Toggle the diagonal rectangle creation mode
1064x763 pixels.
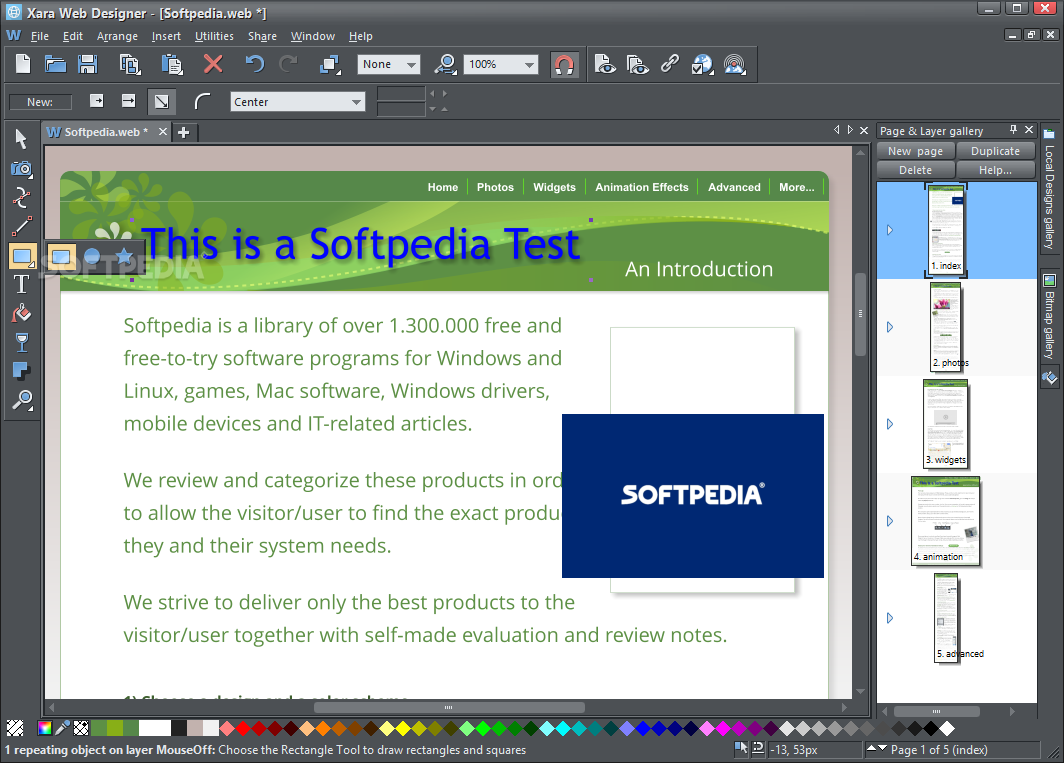point(162,102)
